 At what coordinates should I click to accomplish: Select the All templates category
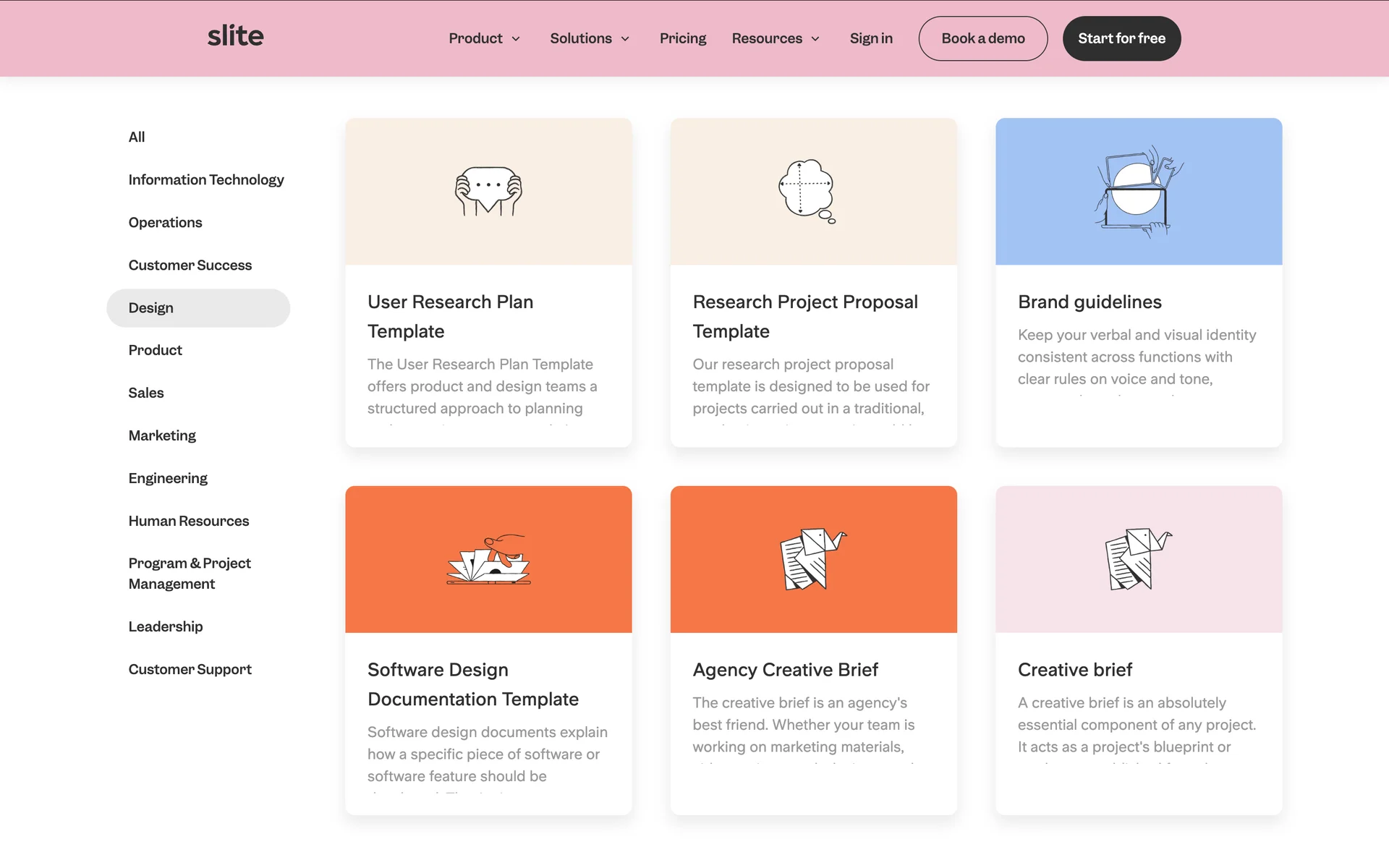click(137, 137)
